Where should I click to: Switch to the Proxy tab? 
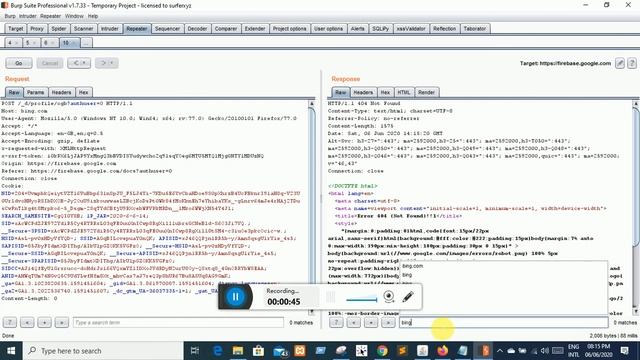[x=36, y=29]
